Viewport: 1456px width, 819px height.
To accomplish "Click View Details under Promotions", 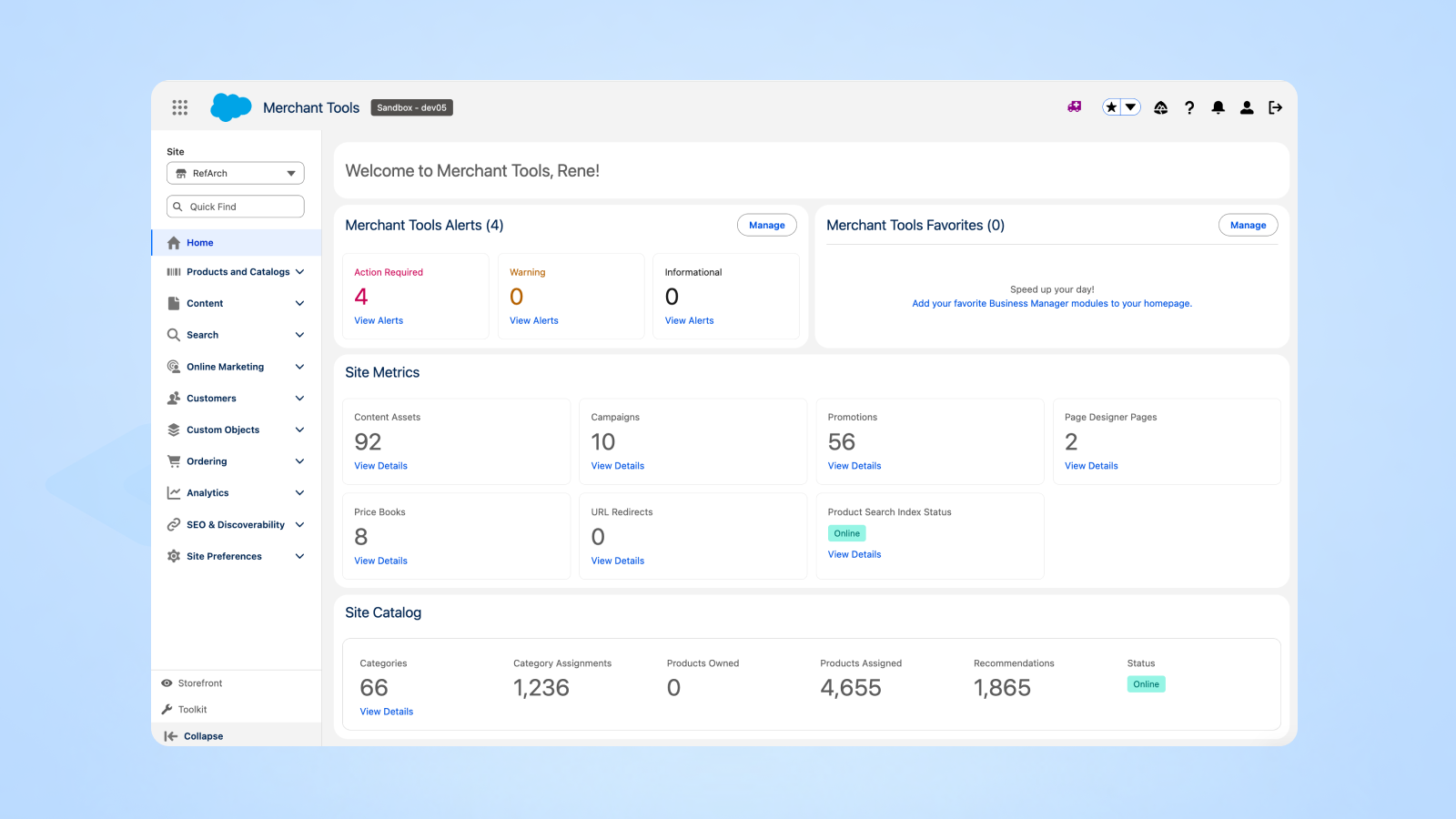I will pyautogui.click(x=854, y=465).
